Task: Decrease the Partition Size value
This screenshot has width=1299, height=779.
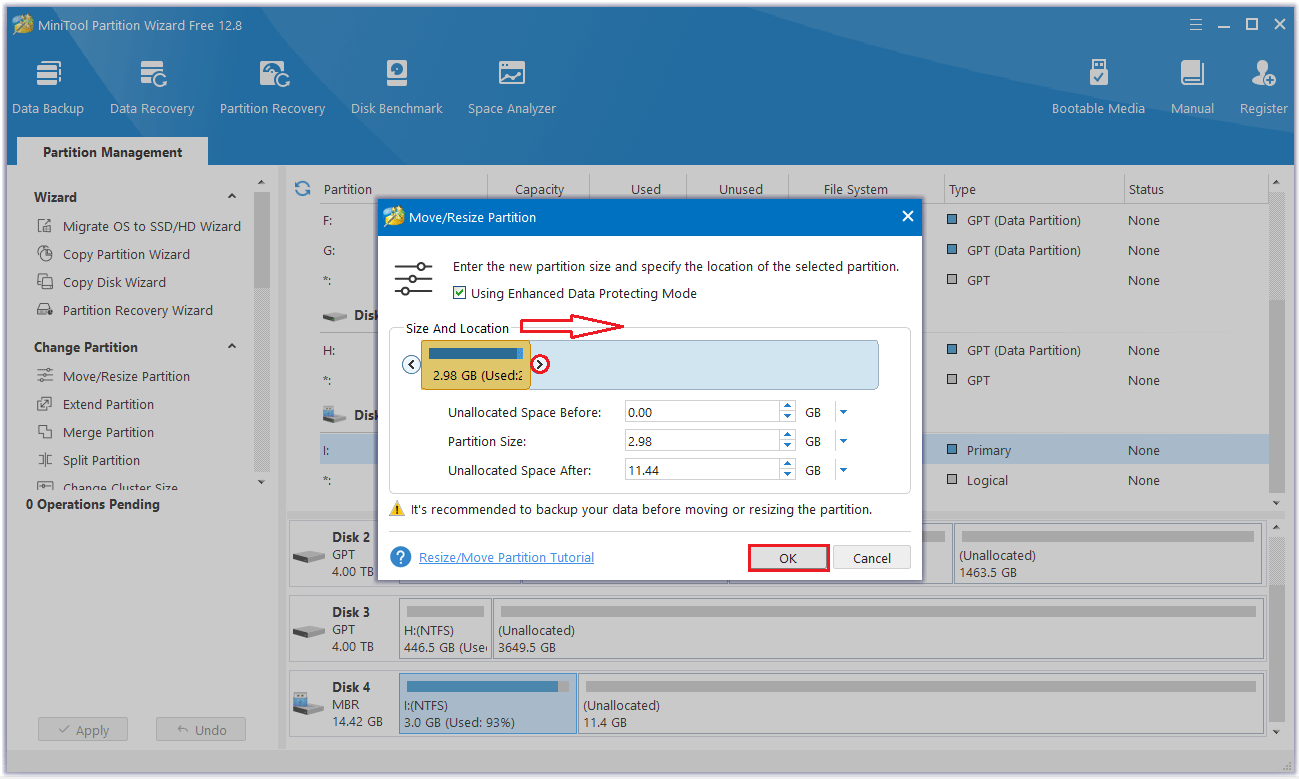Action: tap(788, 446)
